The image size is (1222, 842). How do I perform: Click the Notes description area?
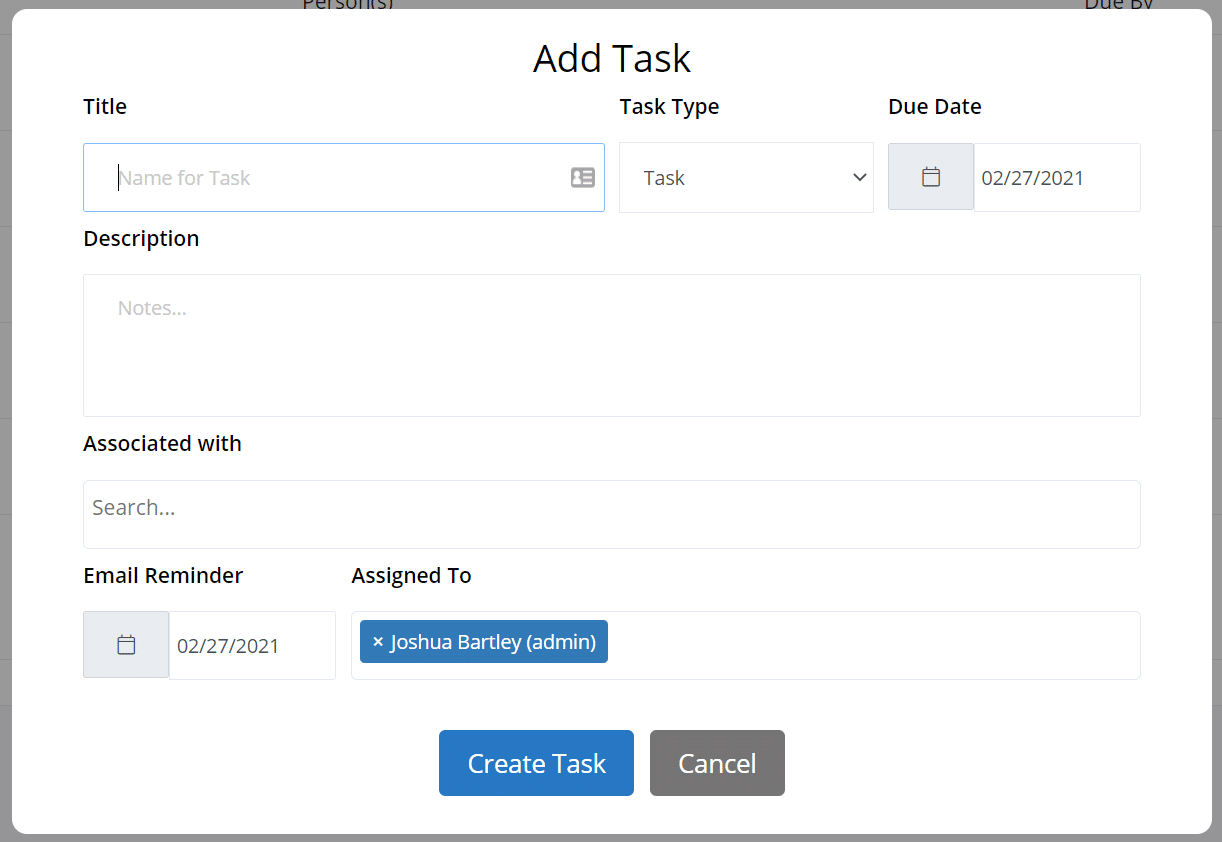click(x=611, y=345)
